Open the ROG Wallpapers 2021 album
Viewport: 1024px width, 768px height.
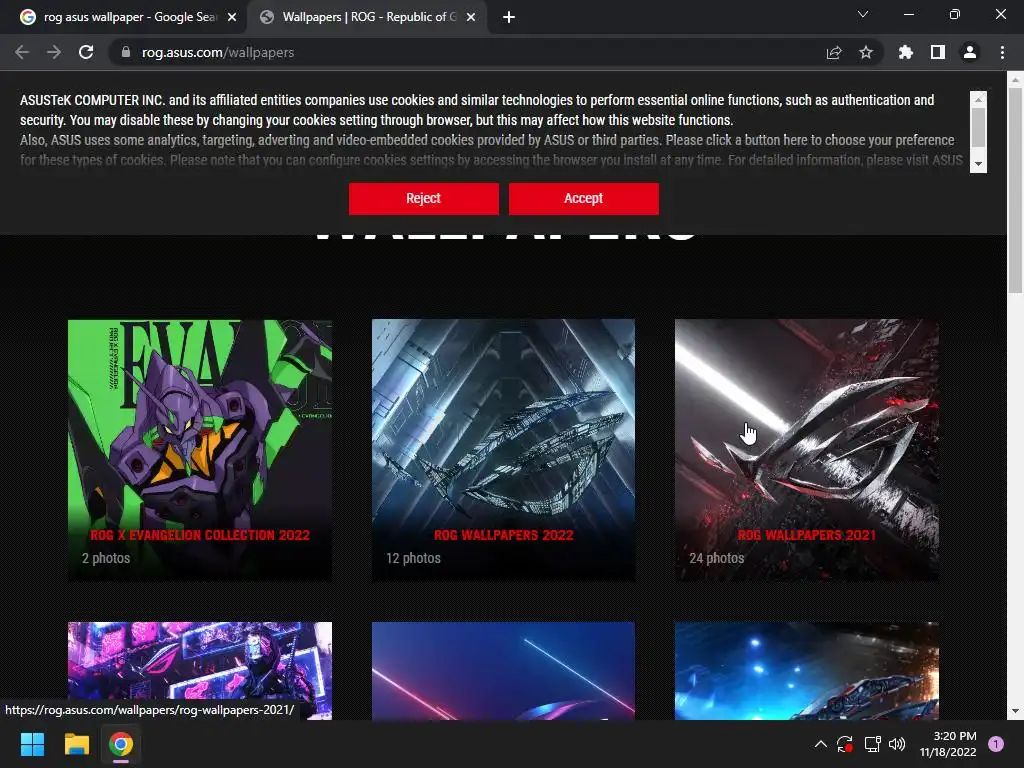click(x=807, y=451)
